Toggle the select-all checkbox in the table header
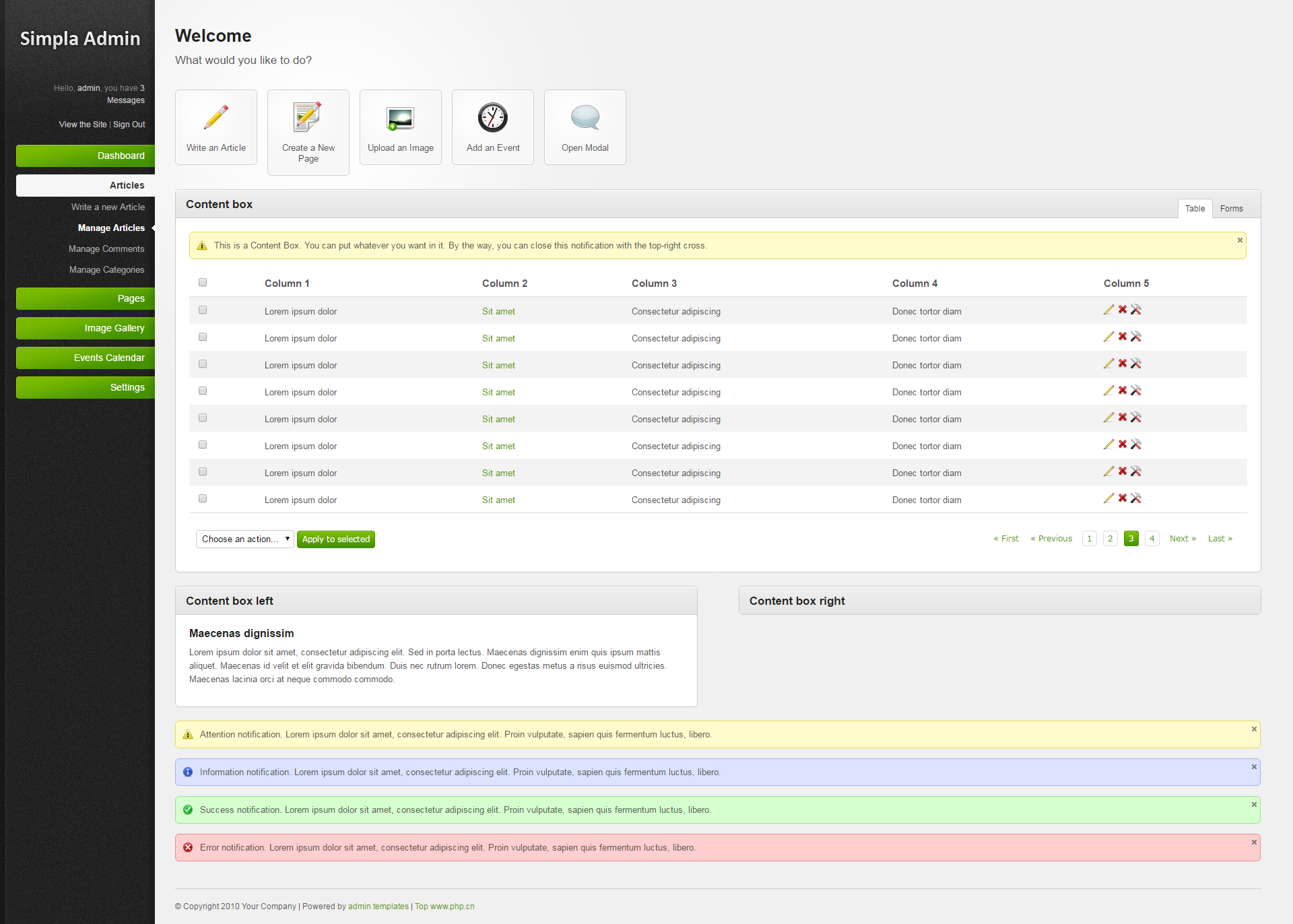The width and height of the screenshot is (1293, 924). [203, 283]
